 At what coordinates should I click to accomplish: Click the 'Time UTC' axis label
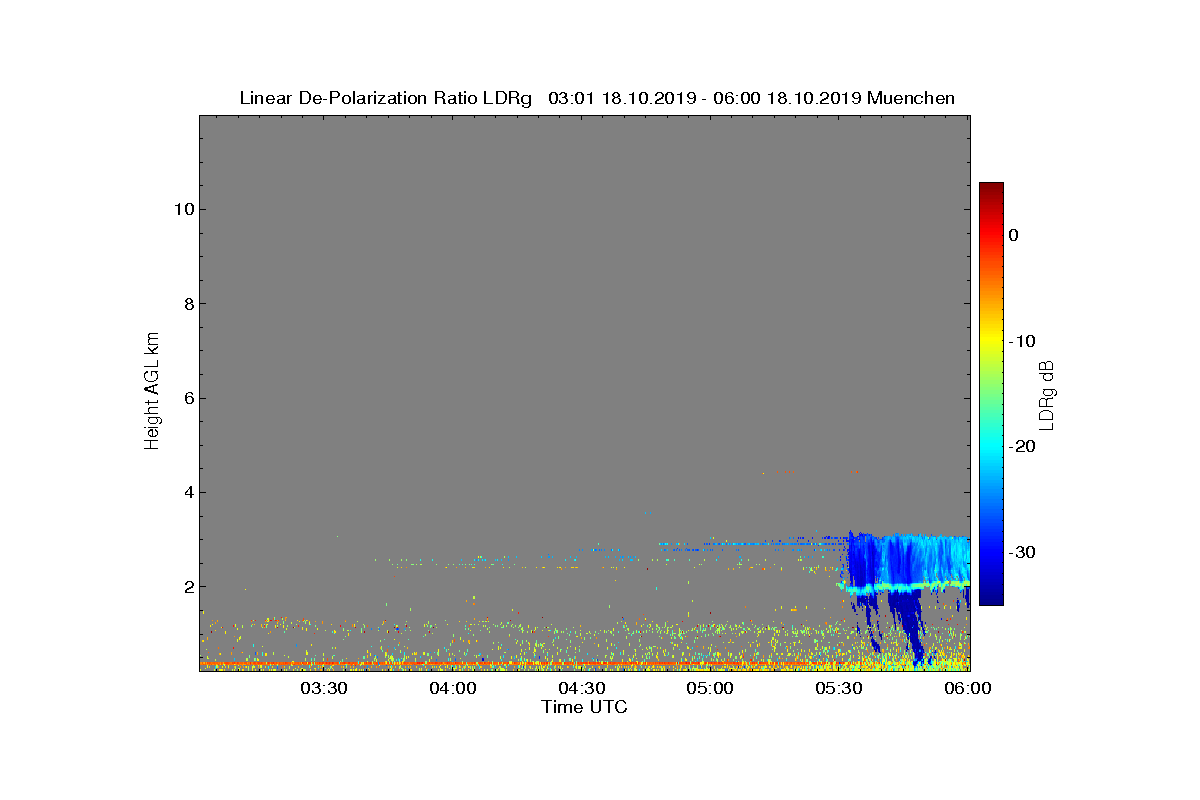(x=584, y=707)
